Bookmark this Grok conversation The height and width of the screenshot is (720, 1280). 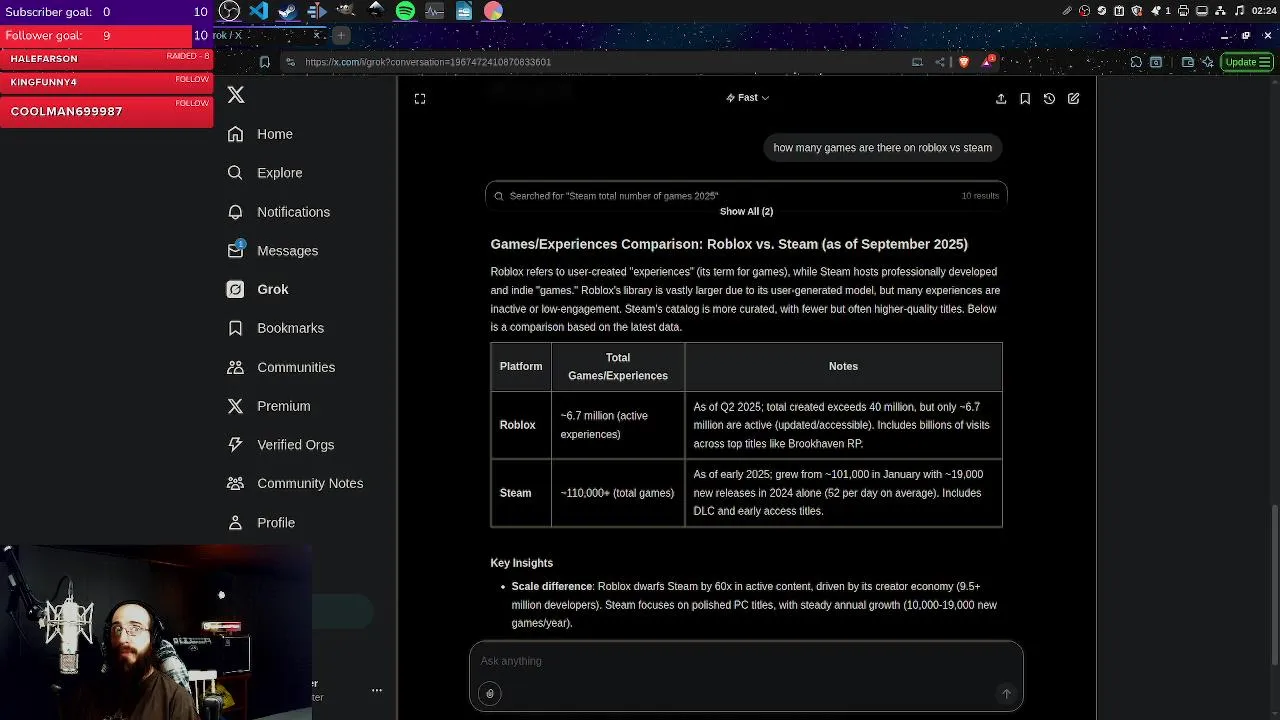click(1025, 98)
